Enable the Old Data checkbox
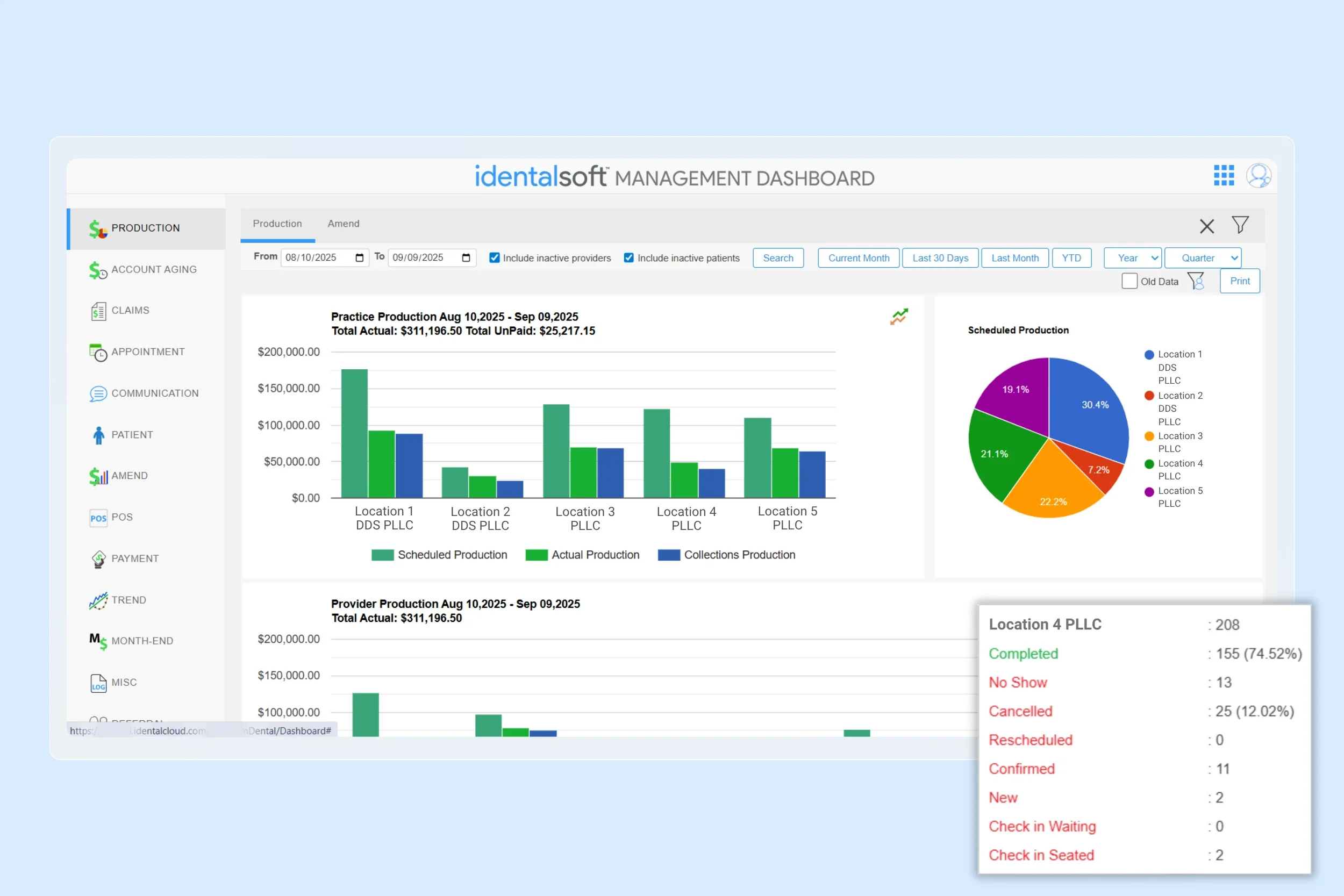The height and width of the screenshot is (896, 1344). coord(1129,281)
